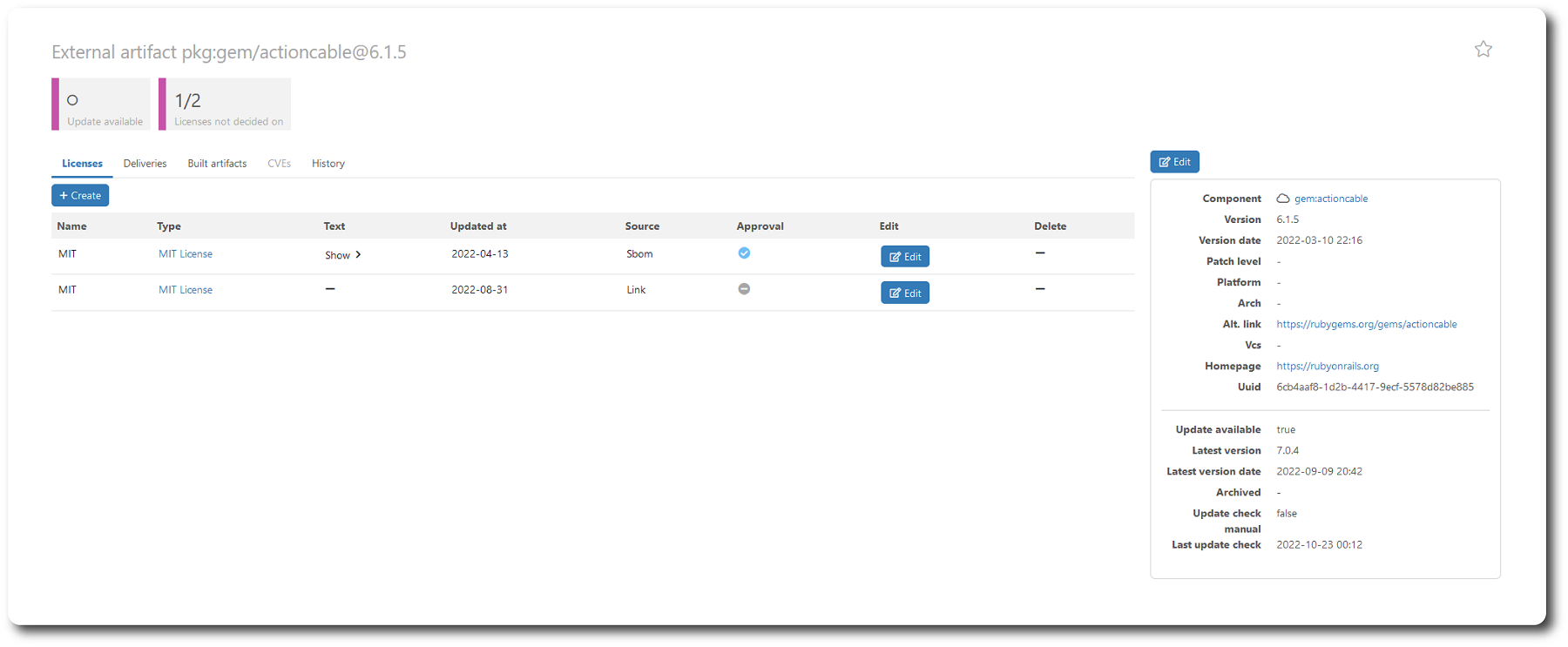Open MIT License type link in Link row
The width and height of the screenshot is (1568, 647).
186,290
